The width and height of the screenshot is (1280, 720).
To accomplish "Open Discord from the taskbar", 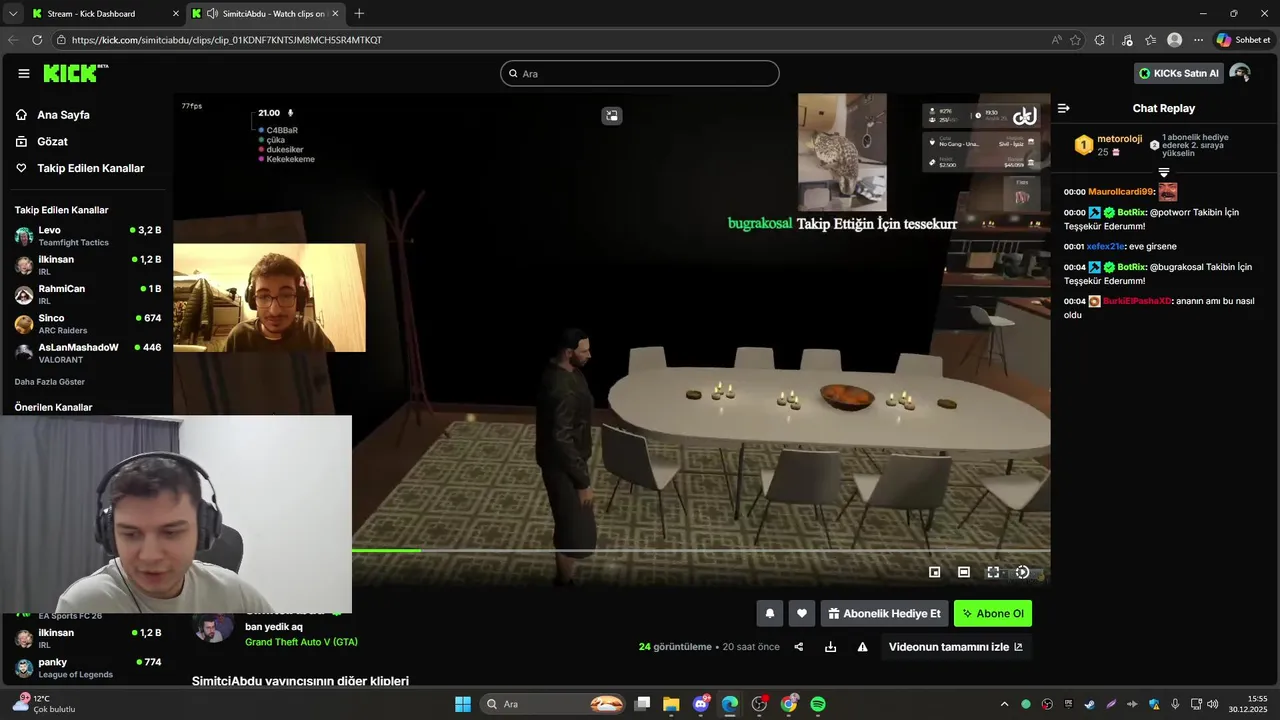I will click(701, 704).
